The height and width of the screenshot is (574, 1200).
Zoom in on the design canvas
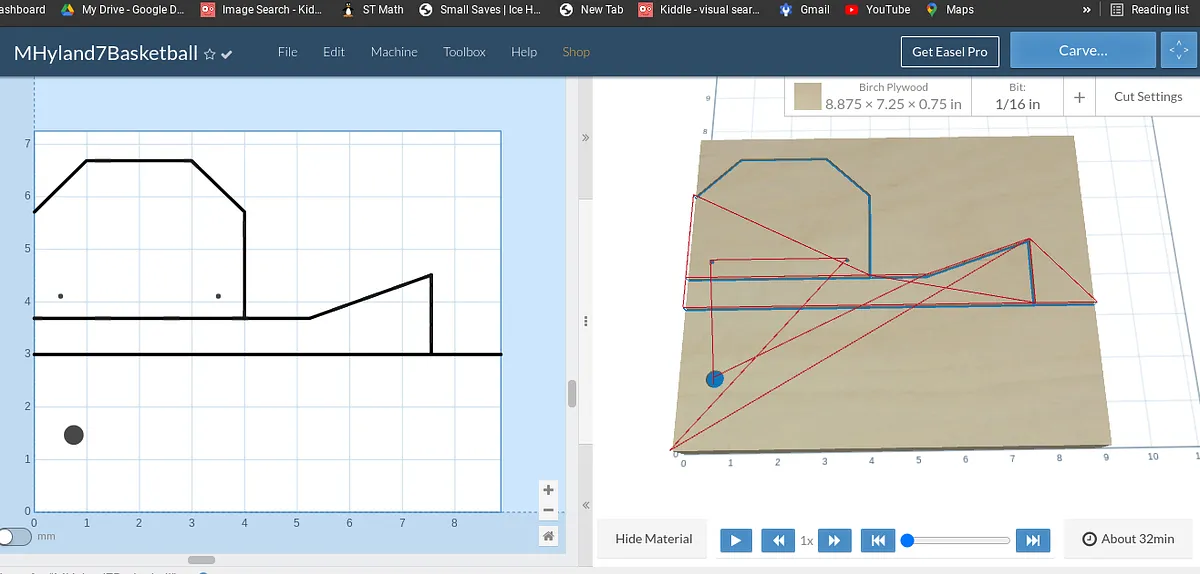point(548,490)
